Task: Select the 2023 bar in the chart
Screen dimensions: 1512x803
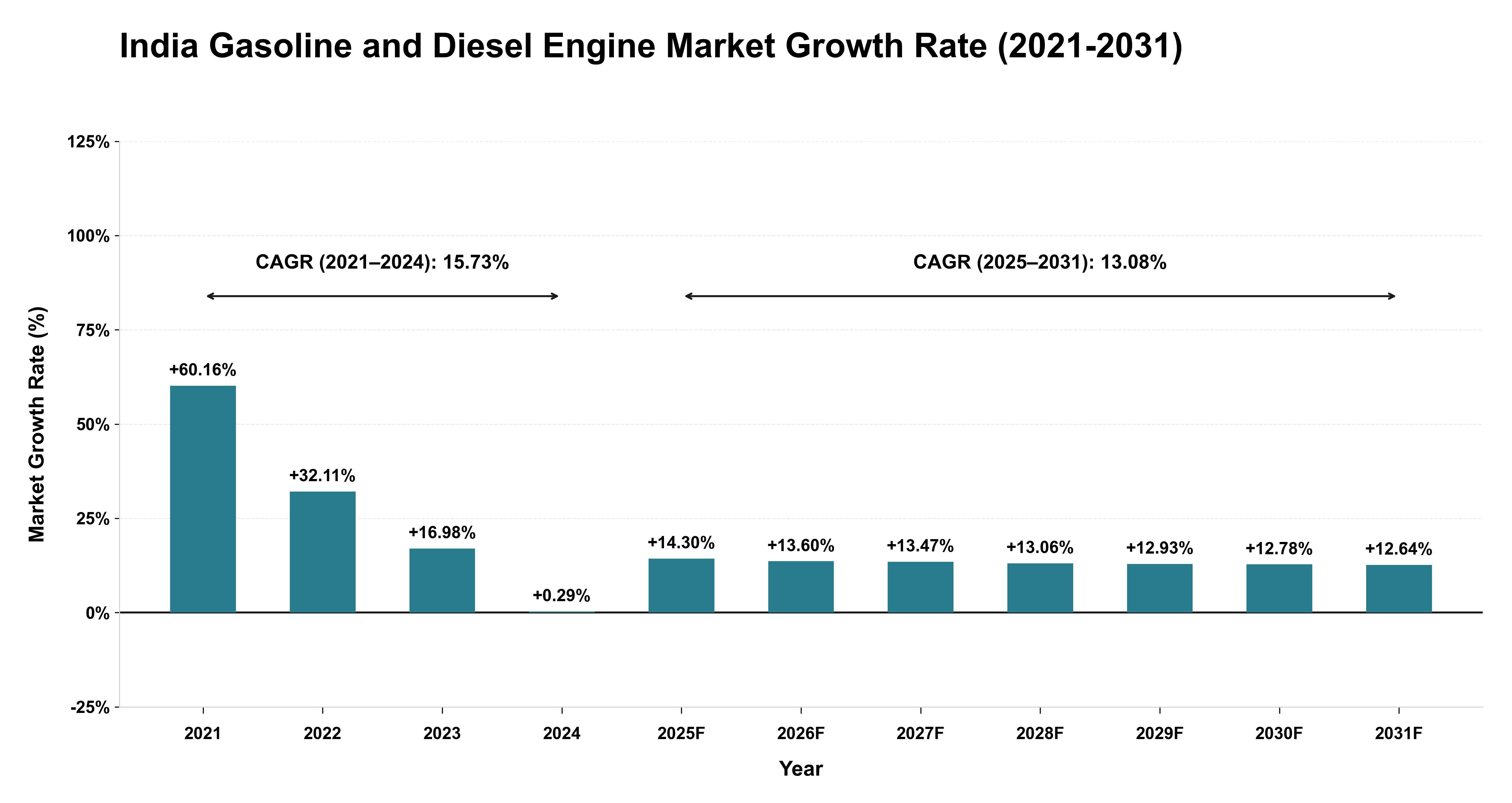Action: (x=442, y=581)
